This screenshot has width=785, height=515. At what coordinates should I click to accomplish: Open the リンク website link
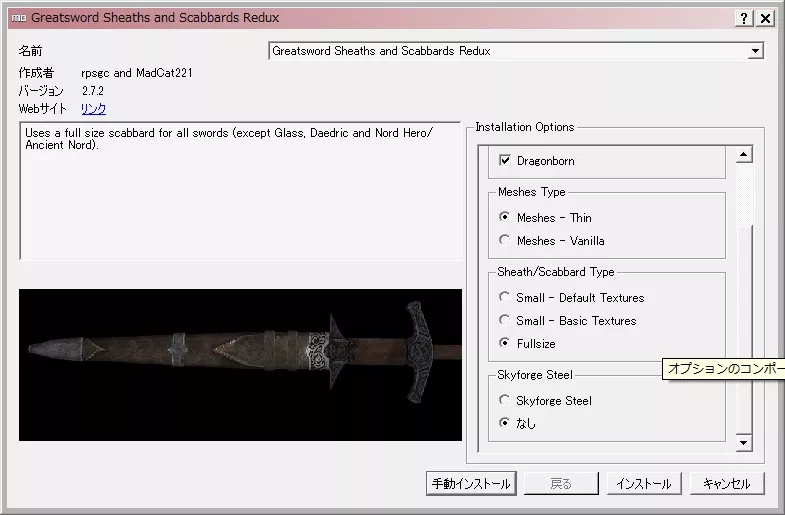tap(93, 109)
